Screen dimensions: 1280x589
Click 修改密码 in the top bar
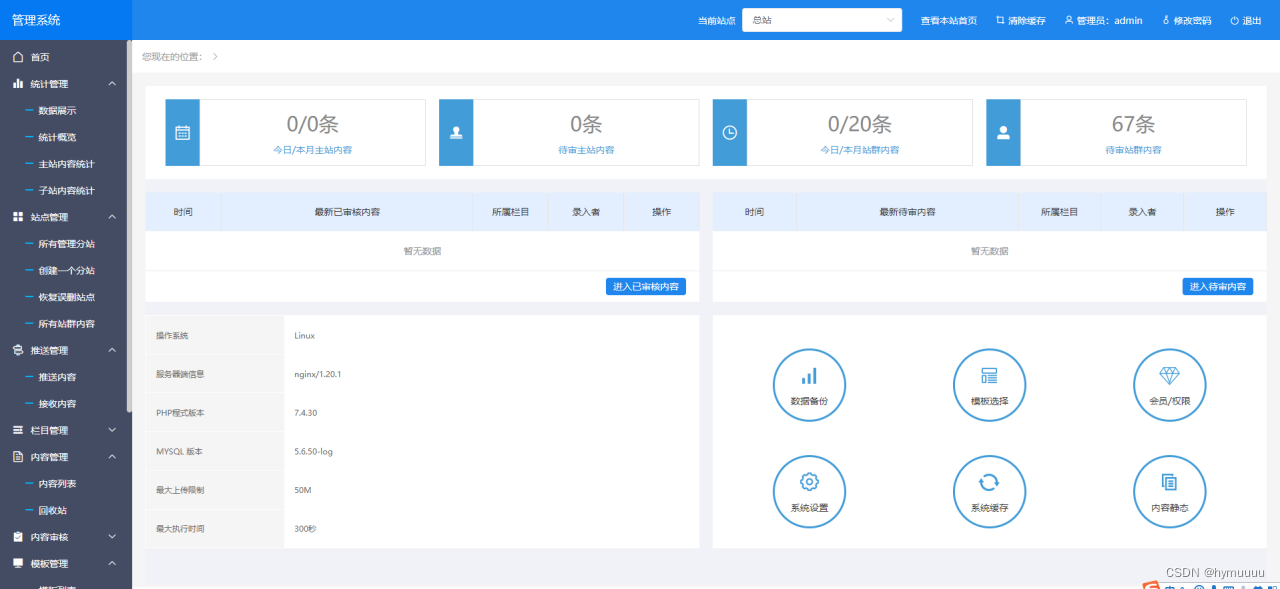click(1192, 20)
